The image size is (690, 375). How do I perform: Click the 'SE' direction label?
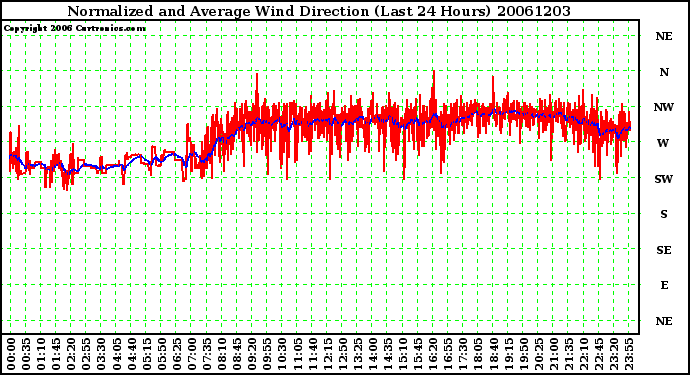pyautogui.click(x=664, y=250)
